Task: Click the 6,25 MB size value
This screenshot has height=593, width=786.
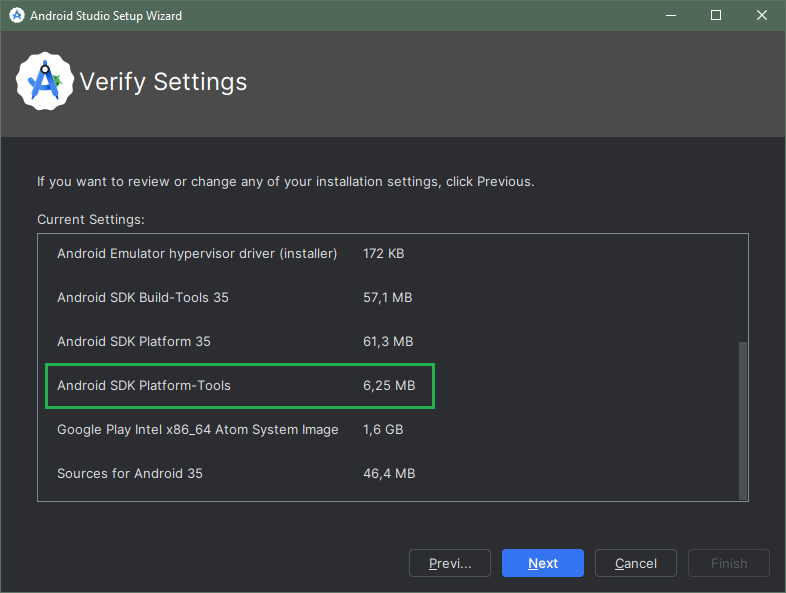Action: pos(389,385)
